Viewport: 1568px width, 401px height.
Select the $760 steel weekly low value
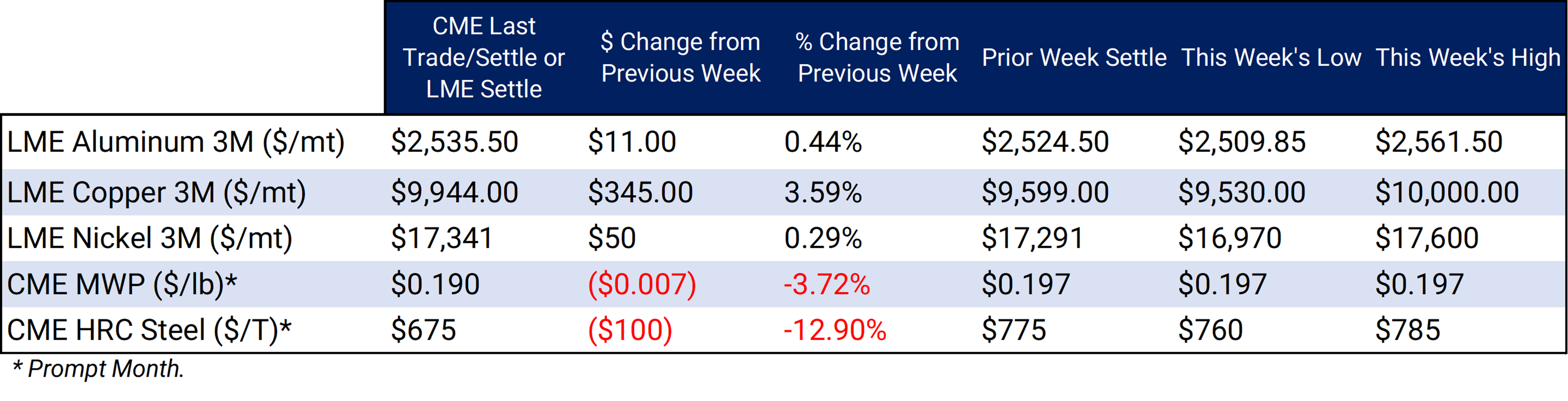pyautogui.click(x=1210, y=330)
